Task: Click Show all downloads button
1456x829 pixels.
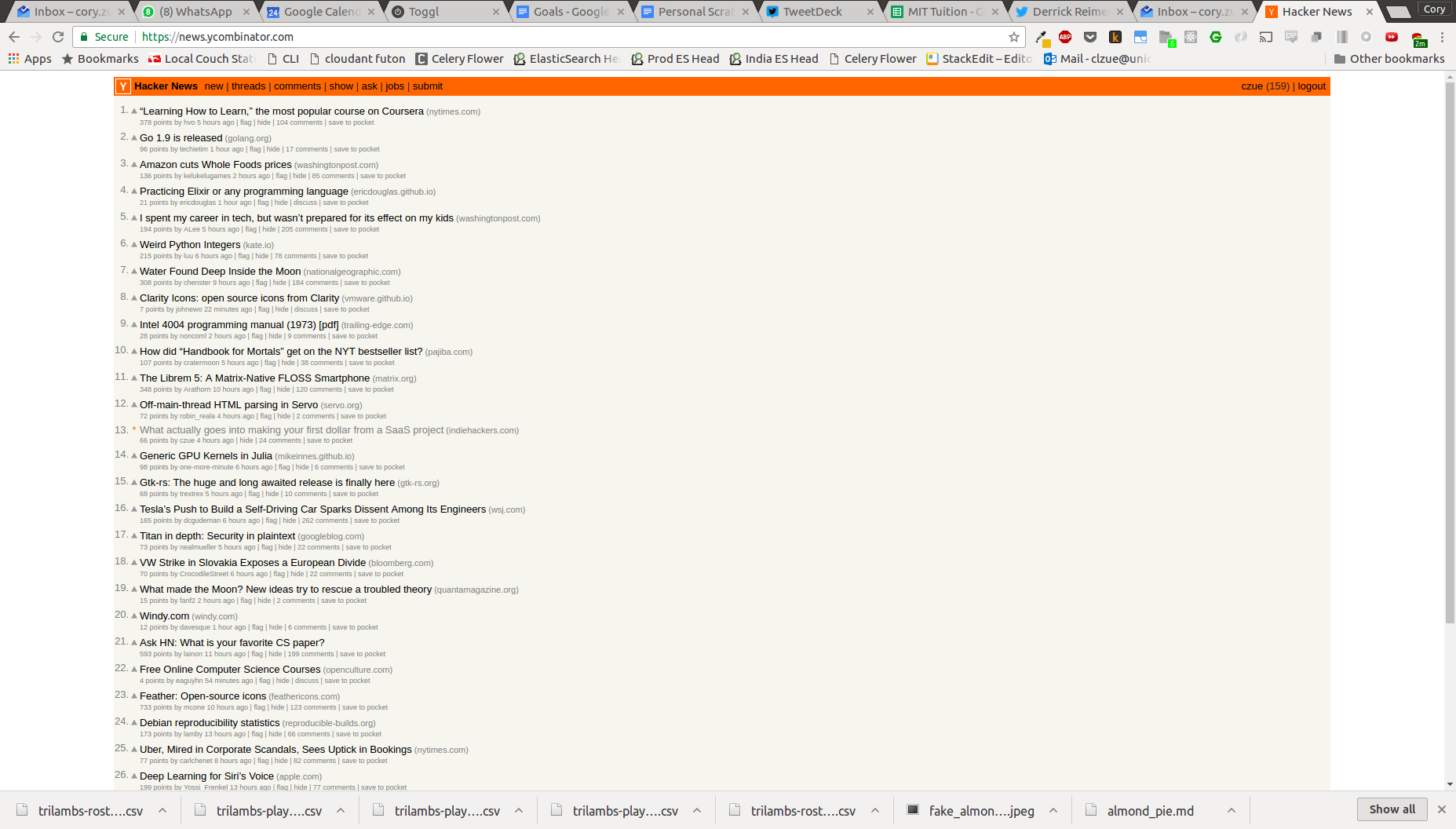Action: (x=1392, y=809)
